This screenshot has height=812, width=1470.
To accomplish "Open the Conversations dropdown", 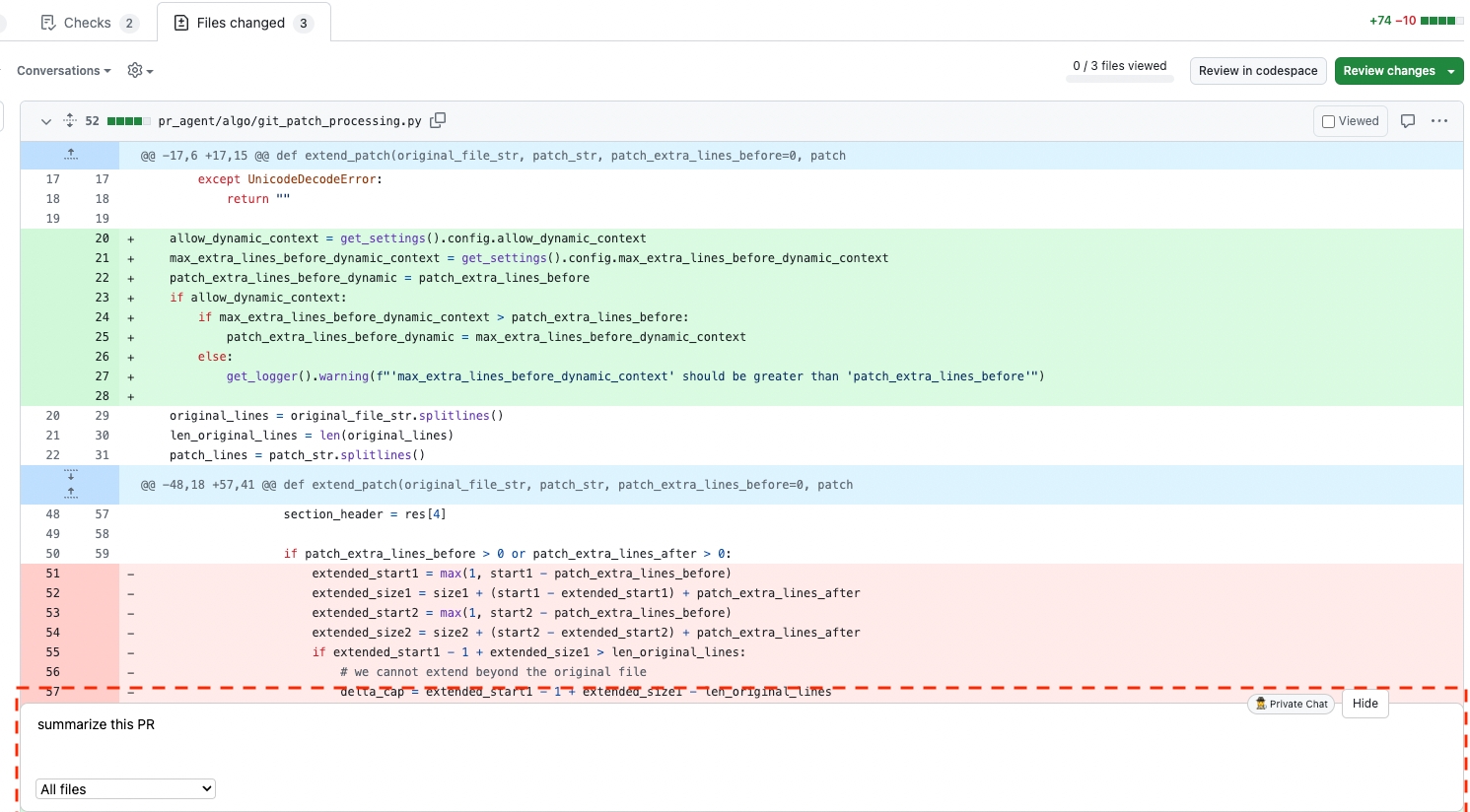I will (63, 71).
